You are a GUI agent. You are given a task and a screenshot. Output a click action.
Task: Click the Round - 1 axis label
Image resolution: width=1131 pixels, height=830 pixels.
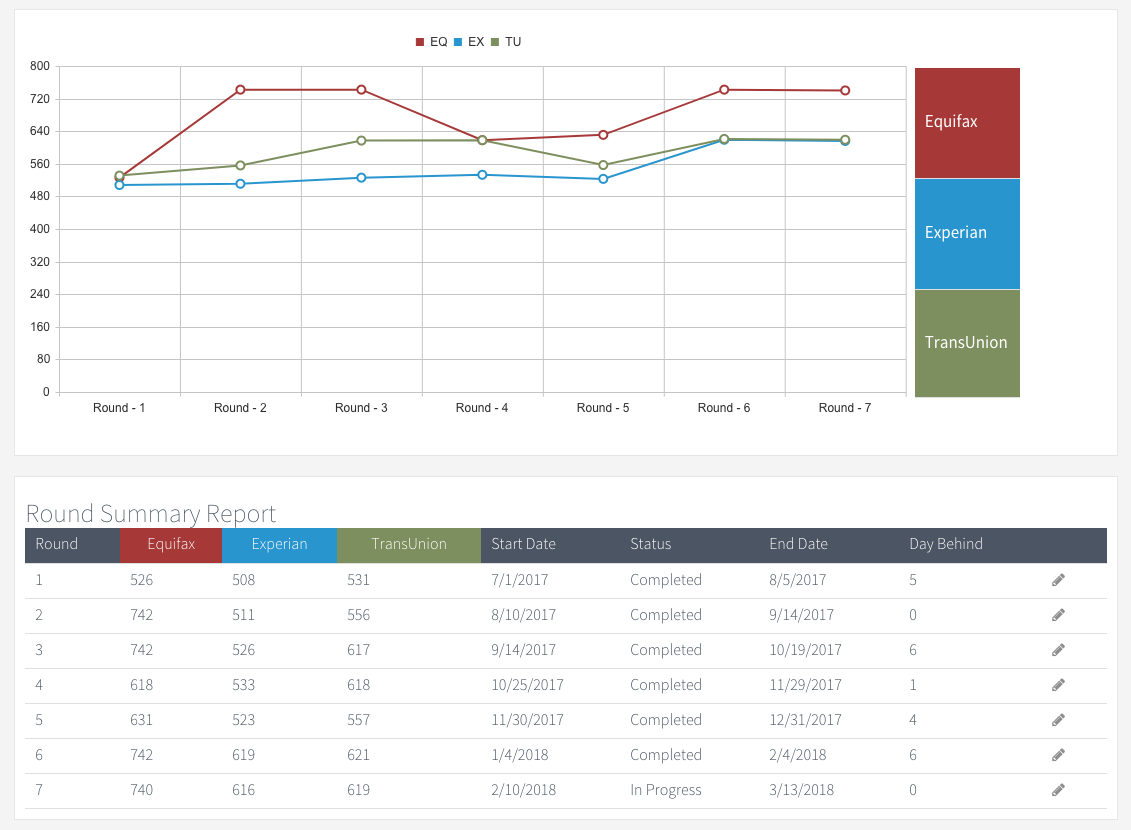coord(119,408)
